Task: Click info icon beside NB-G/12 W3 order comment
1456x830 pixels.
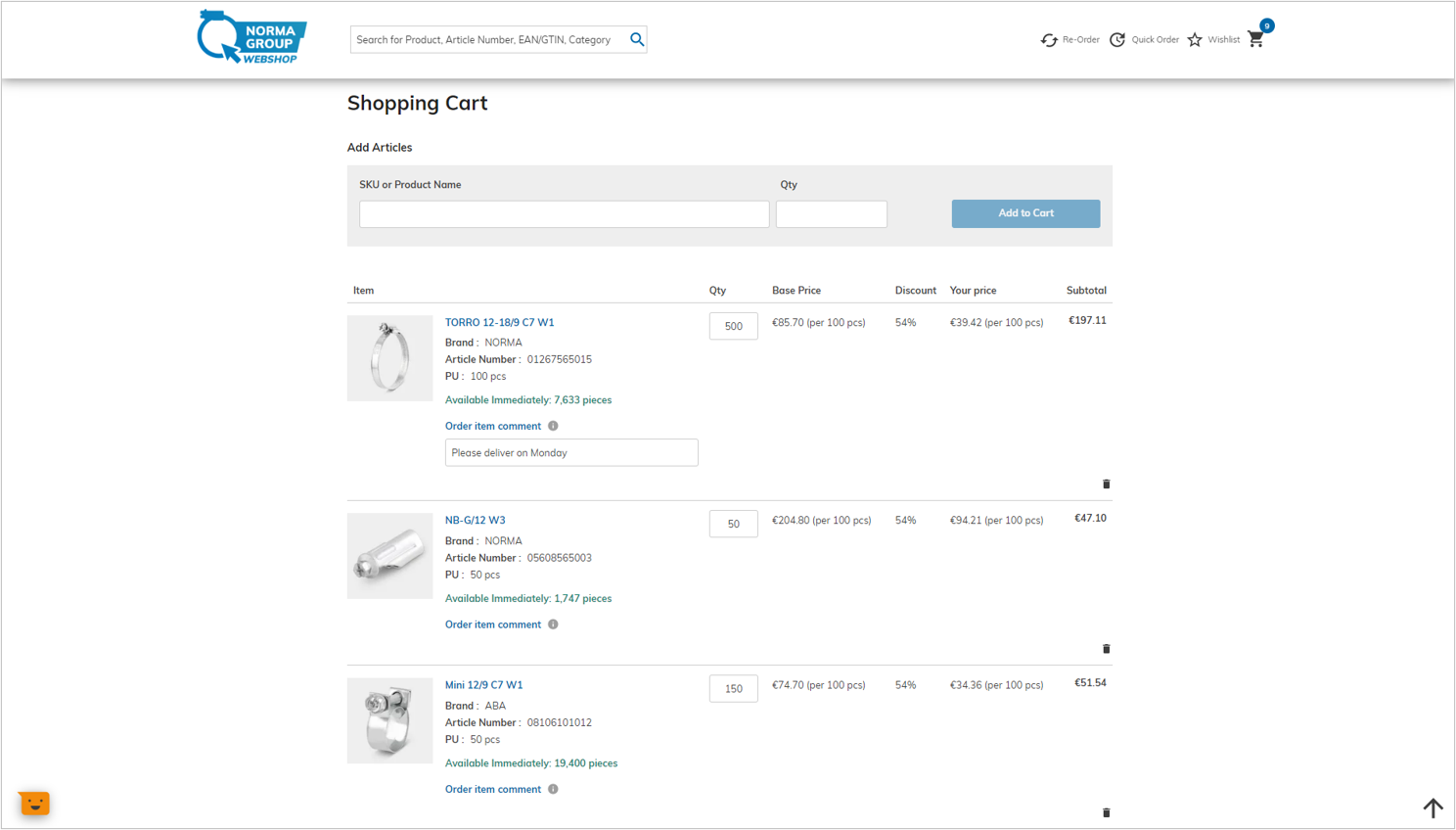Action: coord(553,624)
